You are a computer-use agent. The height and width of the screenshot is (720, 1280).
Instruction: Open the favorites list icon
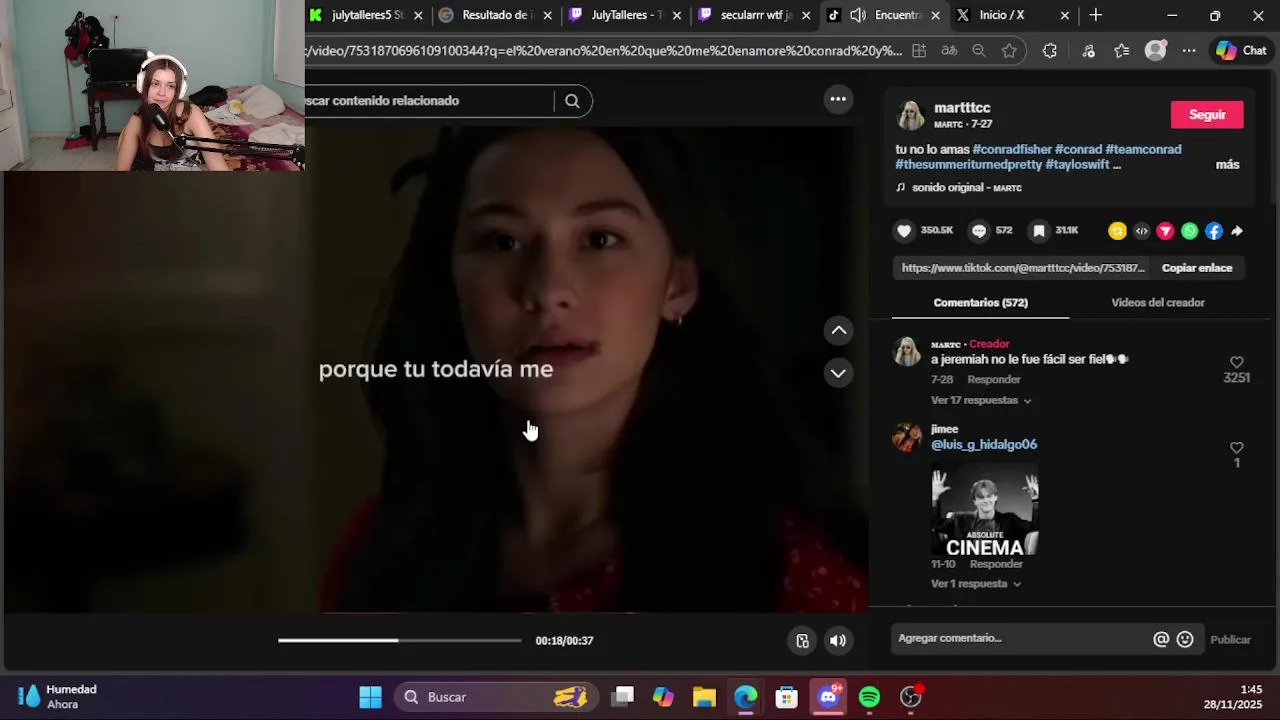tap(1122, 51)
